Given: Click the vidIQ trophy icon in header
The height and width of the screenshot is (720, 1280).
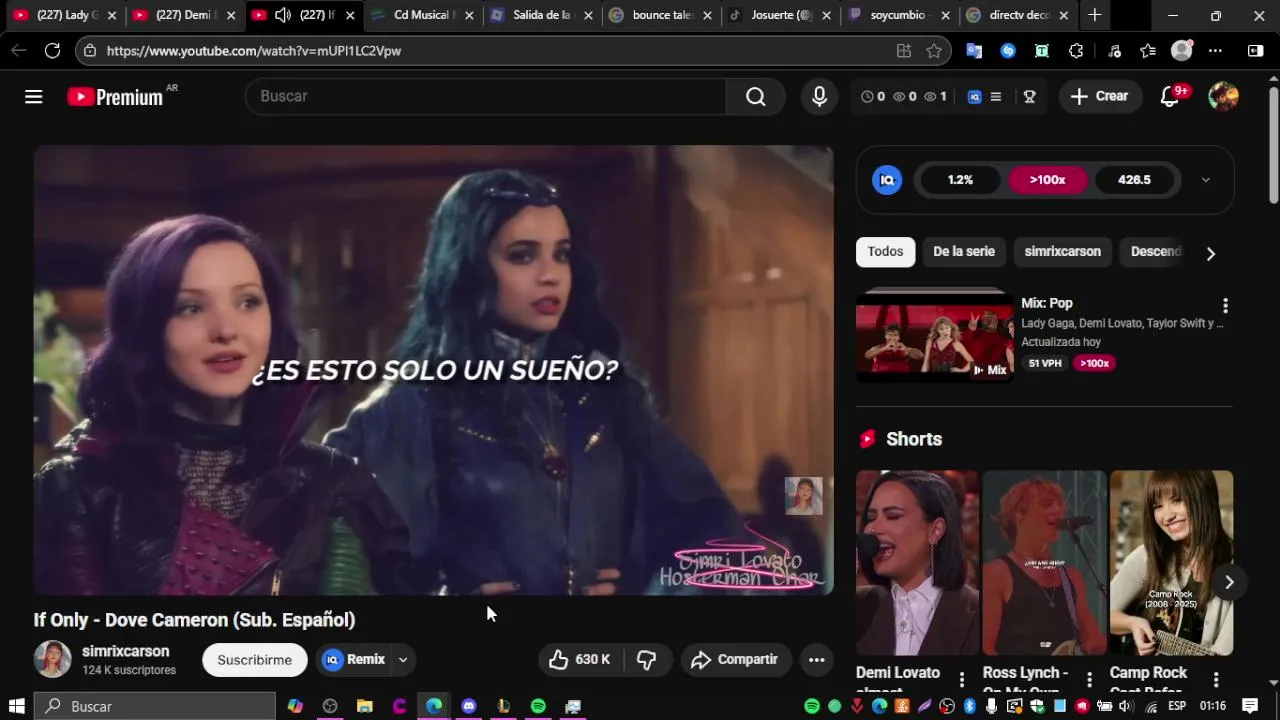Looking at the screenshot, I should tap(1029, 97).
